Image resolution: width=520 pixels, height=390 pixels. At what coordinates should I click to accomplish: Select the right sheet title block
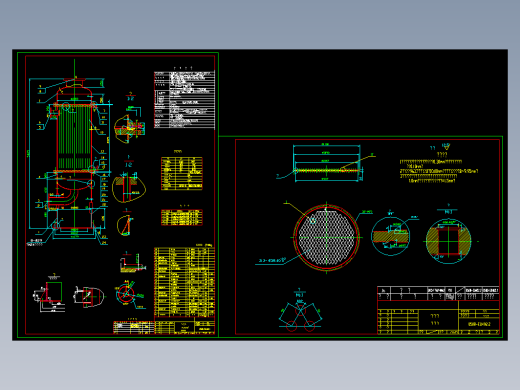coord(438,310)
